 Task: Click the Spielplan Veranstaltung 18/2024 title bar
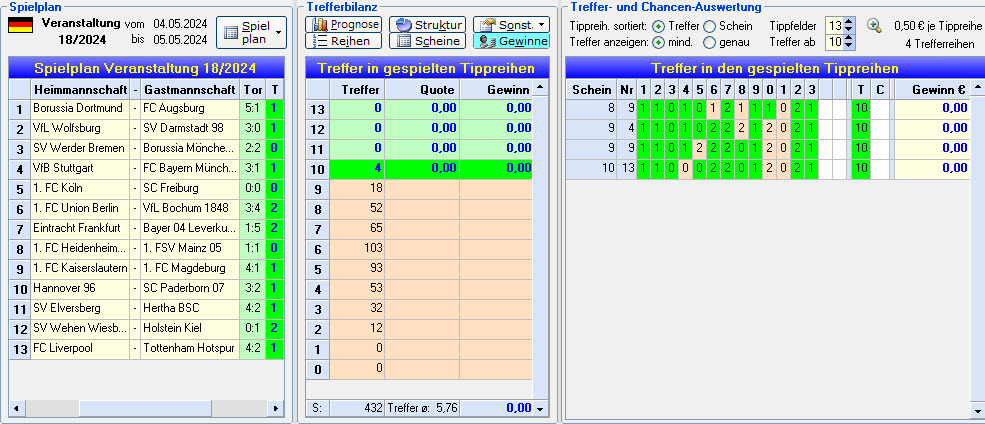pos(146,68)
